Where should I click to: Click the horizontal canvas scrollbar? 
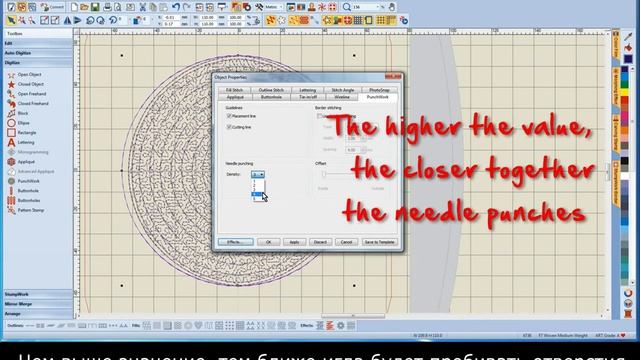click(x=353, y=316)
